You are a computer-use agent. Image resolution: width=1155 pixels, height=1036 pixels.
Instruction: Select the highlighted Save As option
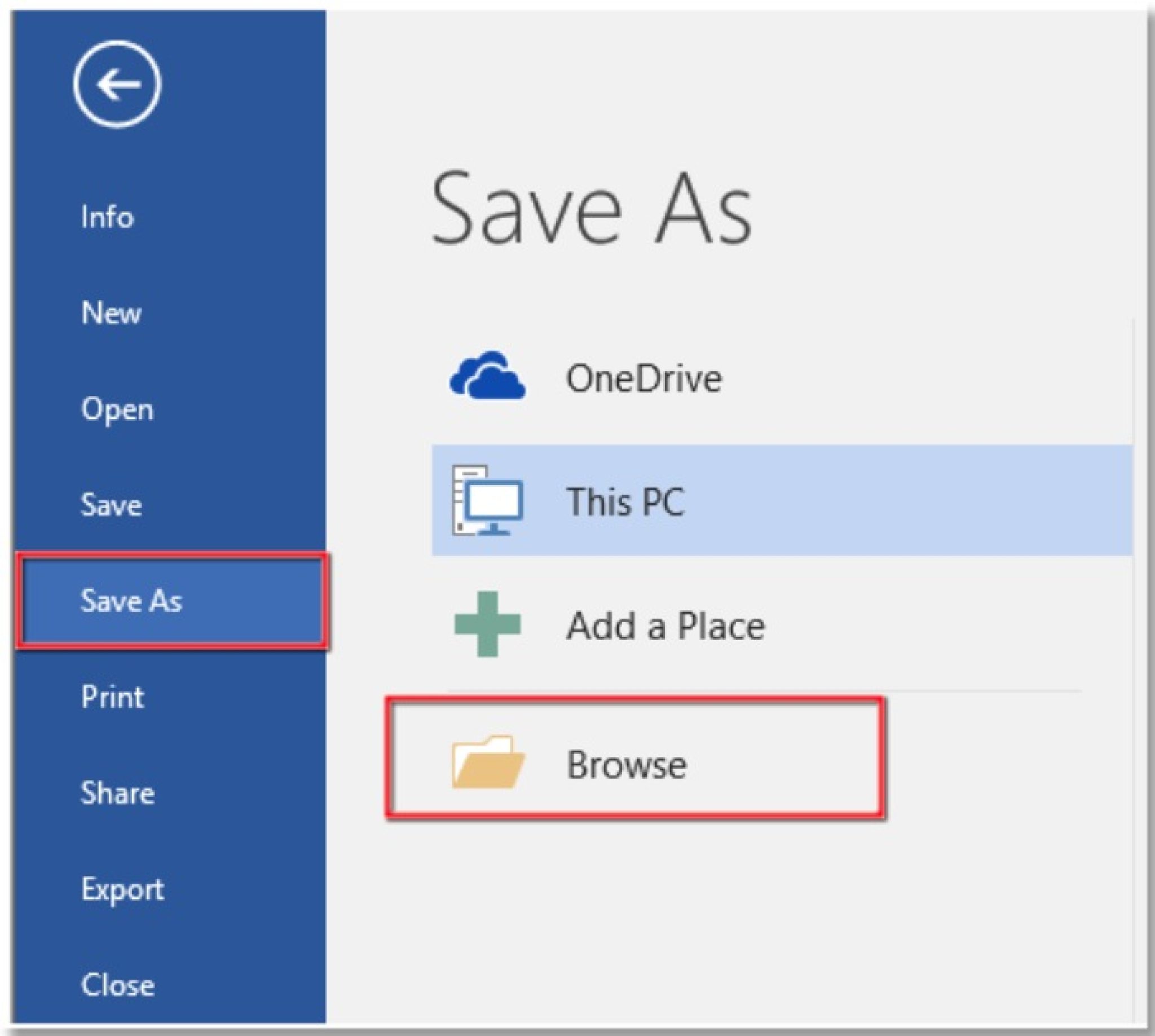(x=133, y=602)
